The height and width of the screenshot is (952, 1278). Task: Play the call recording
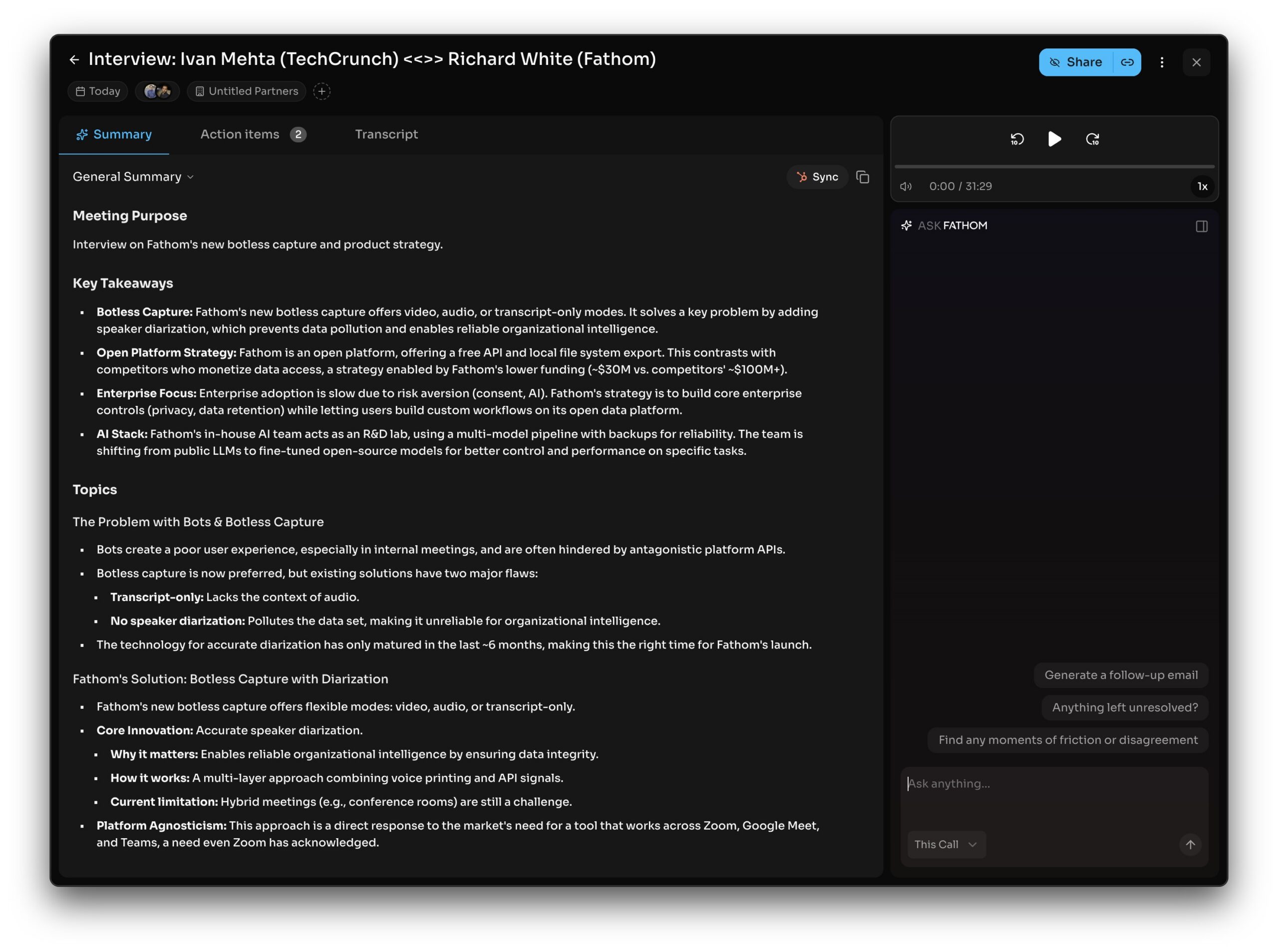click(x=1054, y=139)
